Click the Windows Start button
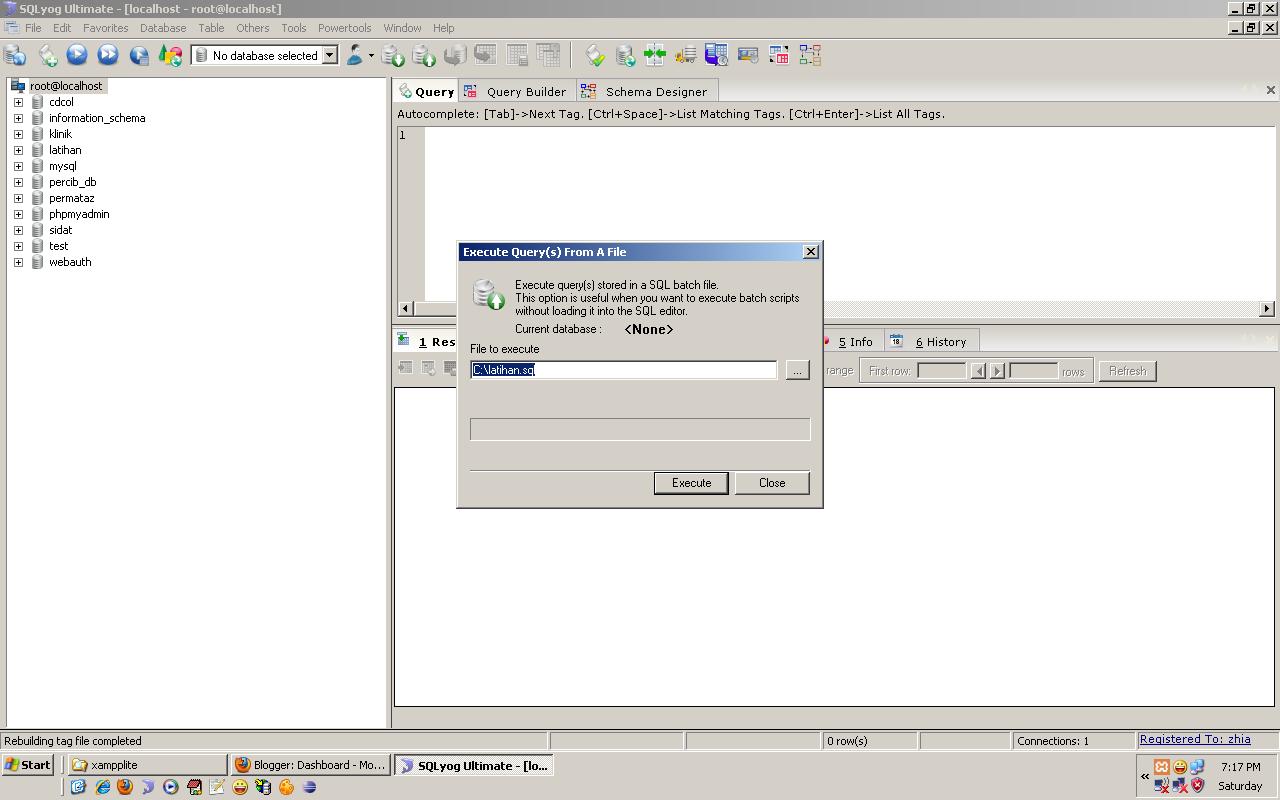The height and width of the screenshot is (800, 1280). point(28,765)
